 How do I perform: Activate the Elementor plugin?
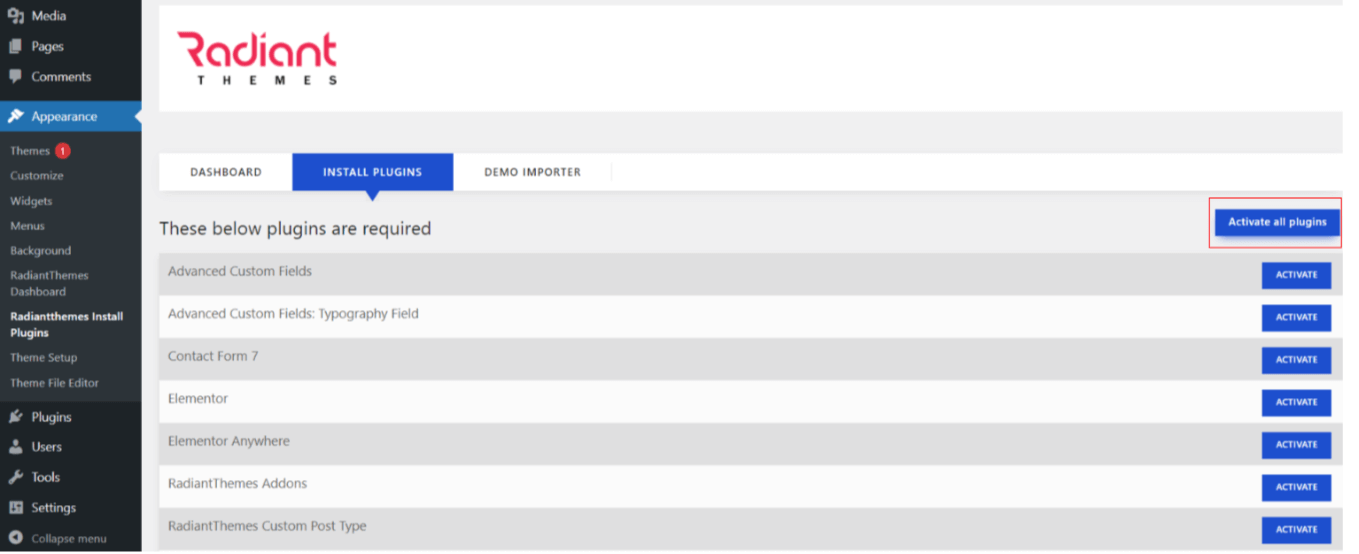1296,402
